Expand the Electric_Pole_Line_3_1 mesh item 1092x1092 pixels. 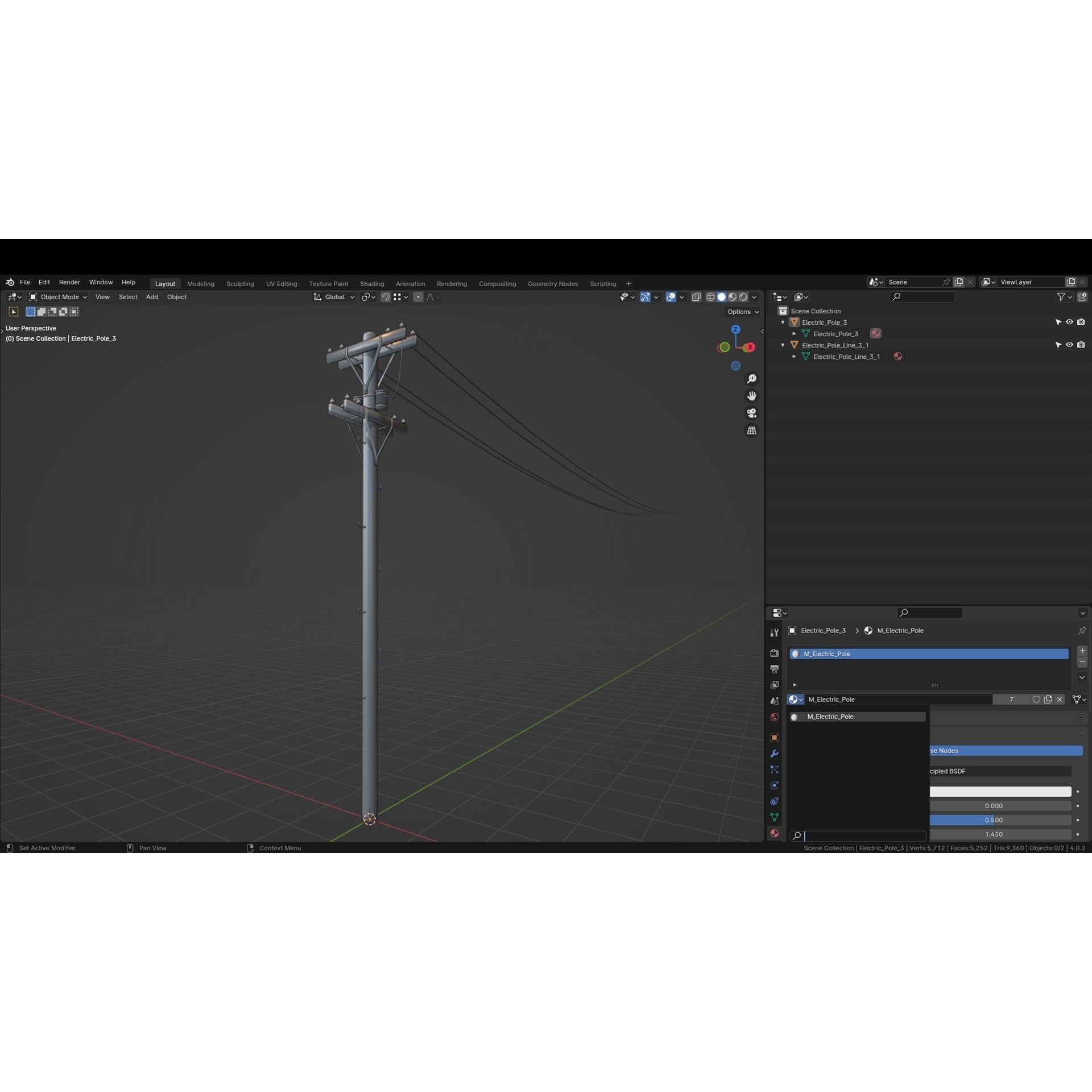[x=795, y=357]
